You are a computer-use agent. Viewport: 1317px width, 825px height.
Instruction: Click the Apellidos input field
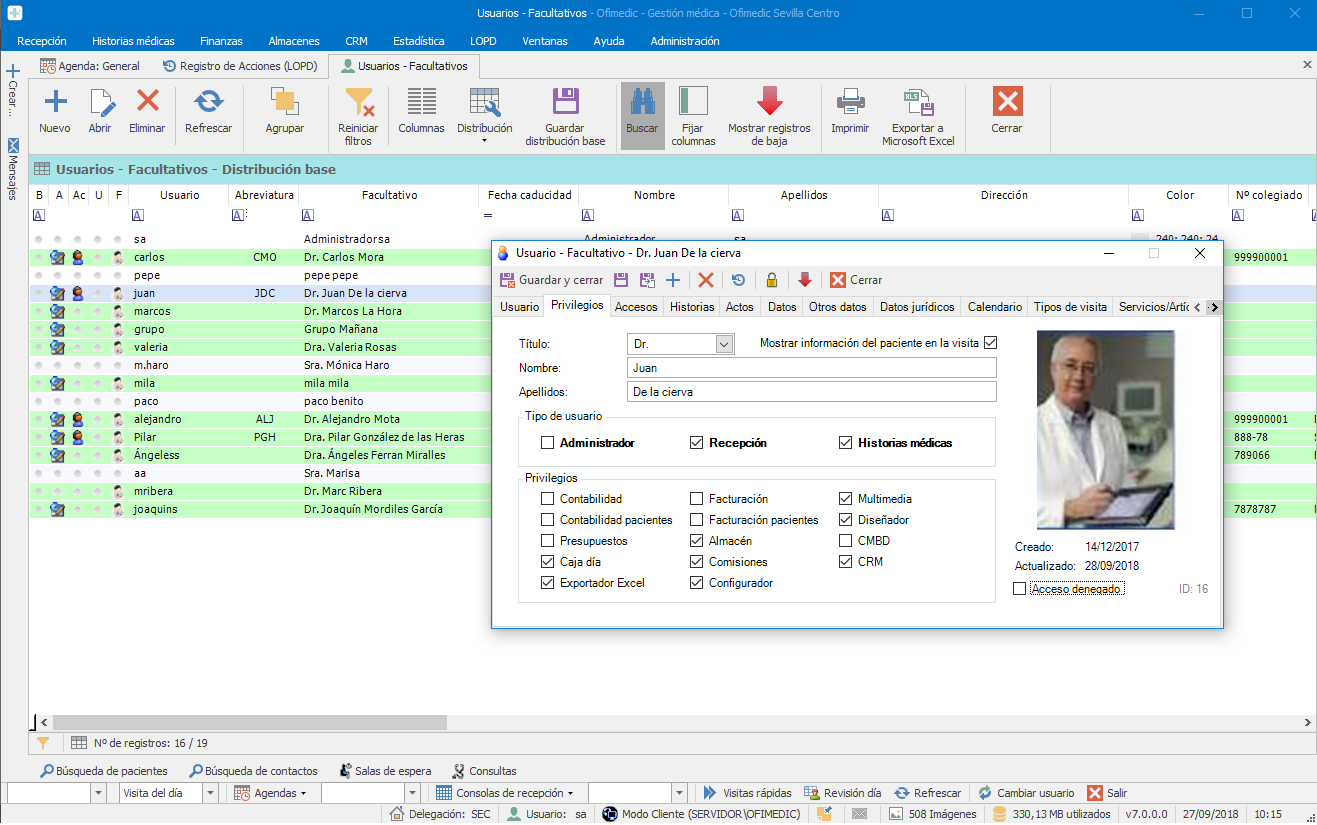[x=811, y=392]
